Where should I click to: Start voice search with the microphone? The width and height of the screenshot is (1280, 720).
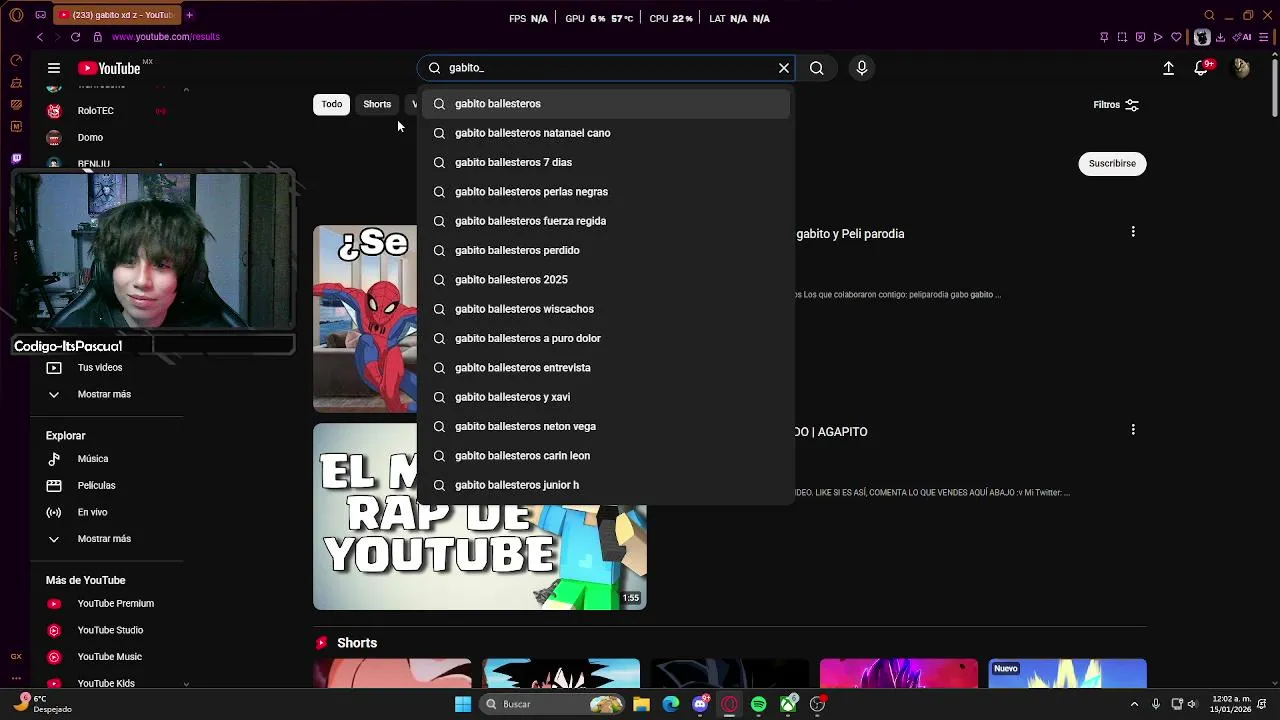pos(862,68)
